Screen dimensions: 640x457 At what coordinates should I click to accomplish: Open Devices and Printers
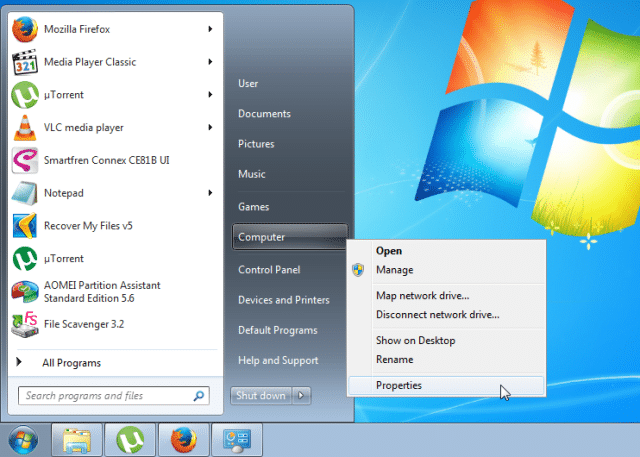click(284, 300)
